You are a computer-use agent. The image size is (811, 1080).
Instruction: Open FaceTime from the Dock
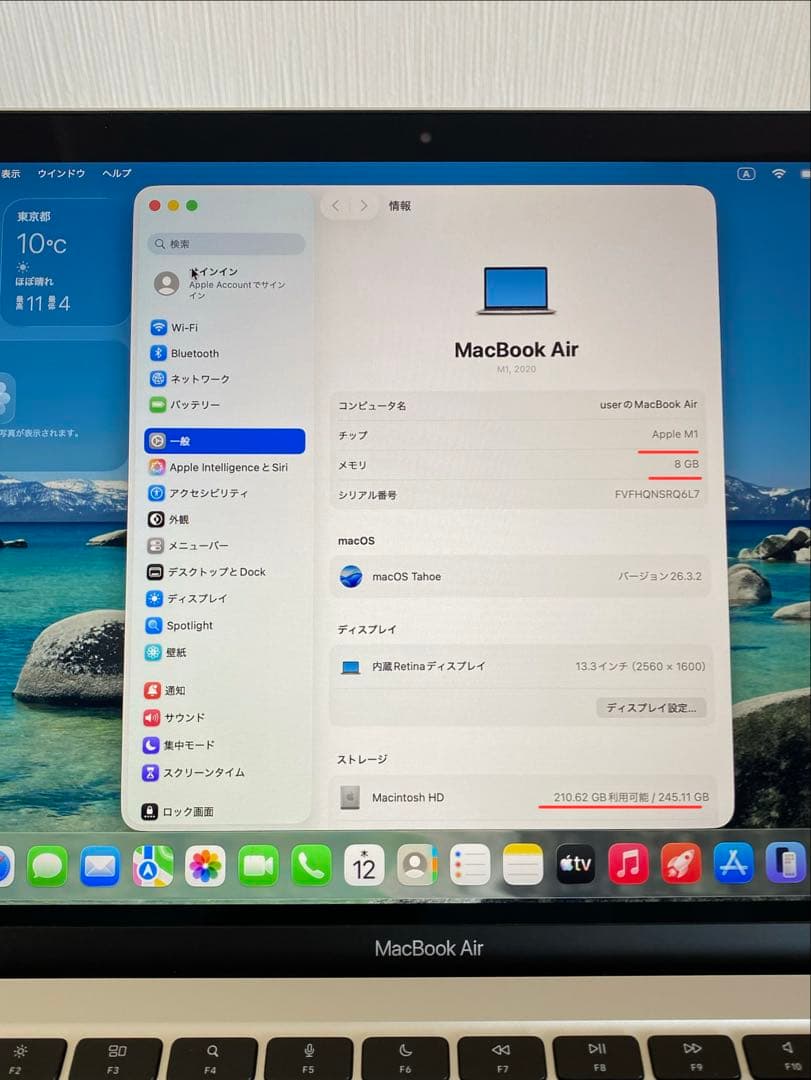(x=258, y=866)
